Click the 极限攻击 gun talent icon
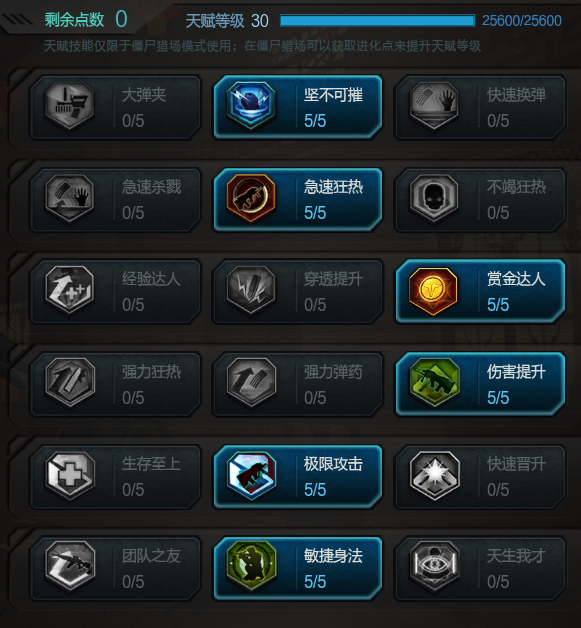Viewport: 581px width, 628px height. click(x=251, y=475)
